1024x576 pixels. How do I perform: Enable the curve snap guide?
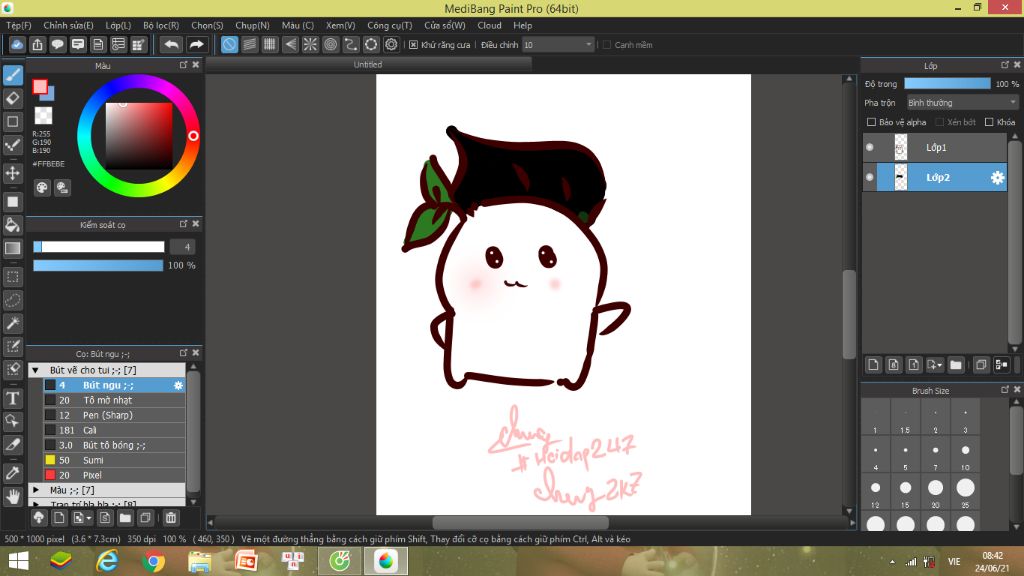(x=351, y=44)
